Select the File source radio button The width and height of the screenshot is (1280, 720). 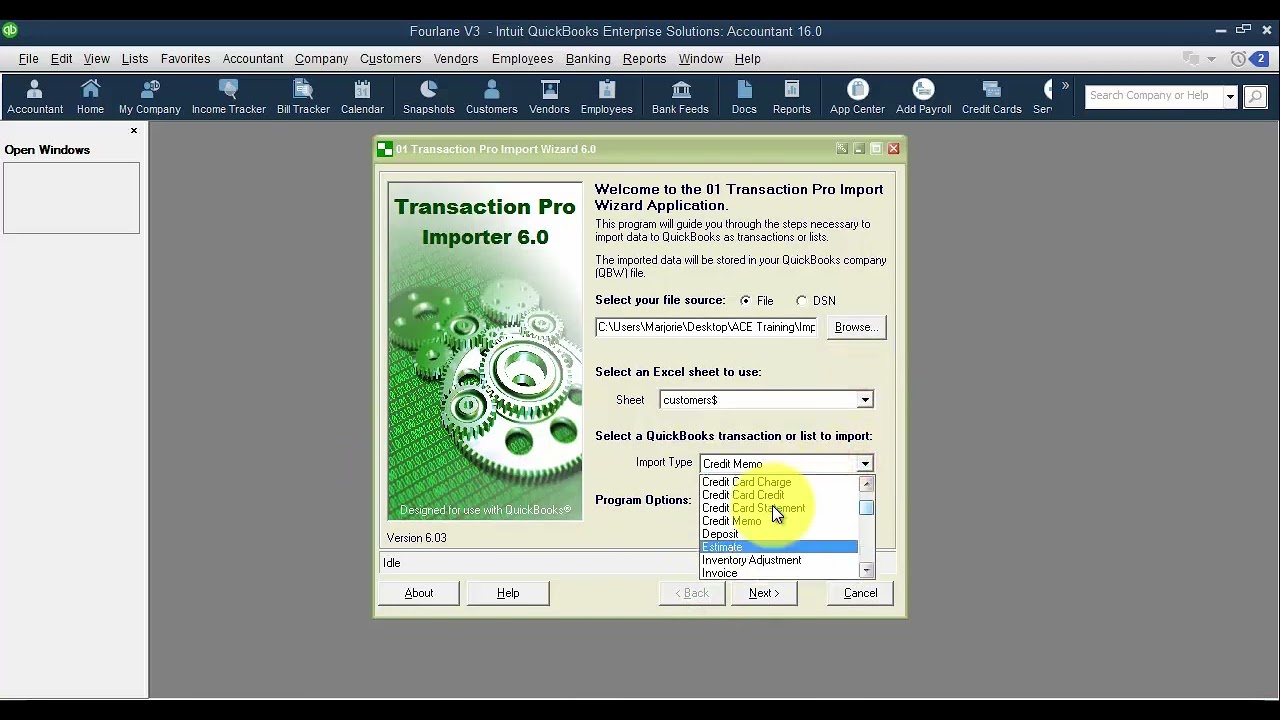pyautogui.click(x=745, y=301)
